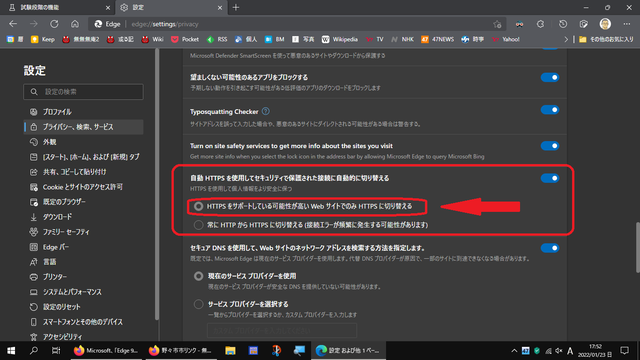The image size is (640, 360).
Task: Open Cookie とサイトのアクセス許可 section
Action: coord(83,187)
